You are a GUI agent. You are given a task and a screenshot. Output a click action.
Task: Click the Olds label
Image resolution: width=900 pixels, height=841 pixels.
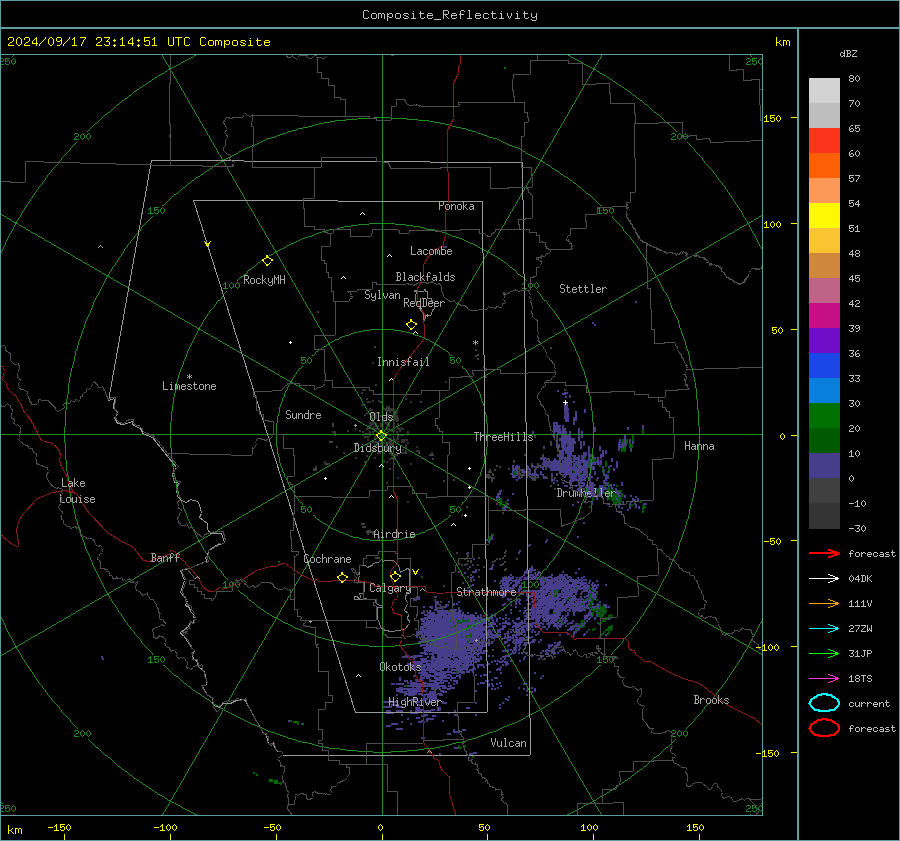point(381,417)
